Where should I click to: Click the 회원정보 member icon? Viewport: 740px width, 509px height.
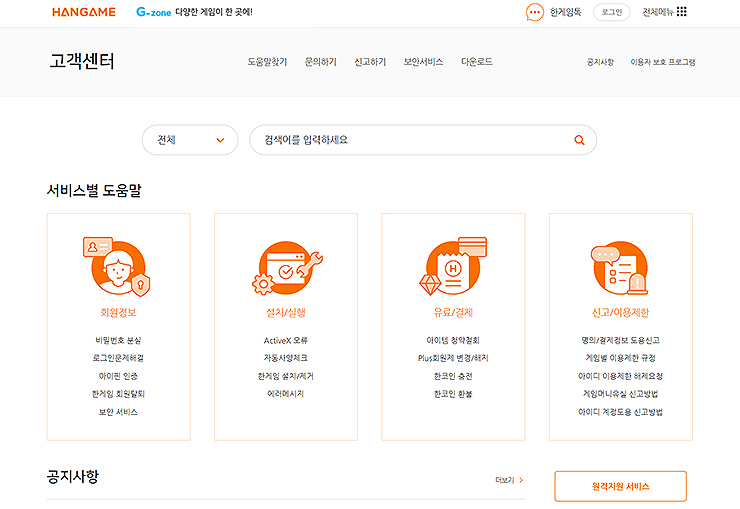117,267
